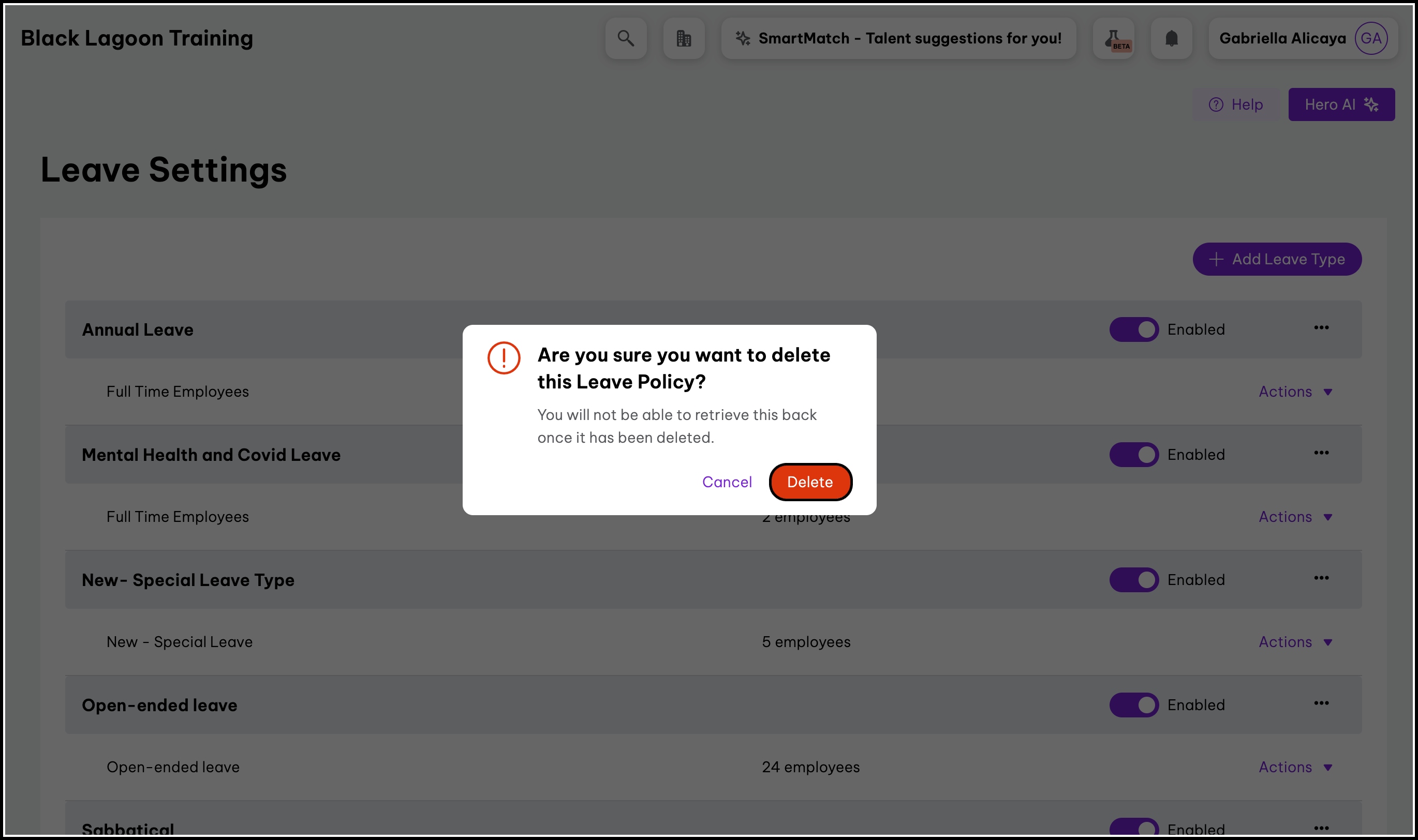The height and width of the screenshot is (840, 1418).
Task: Open the beta flask icon
Action: 1113,38
